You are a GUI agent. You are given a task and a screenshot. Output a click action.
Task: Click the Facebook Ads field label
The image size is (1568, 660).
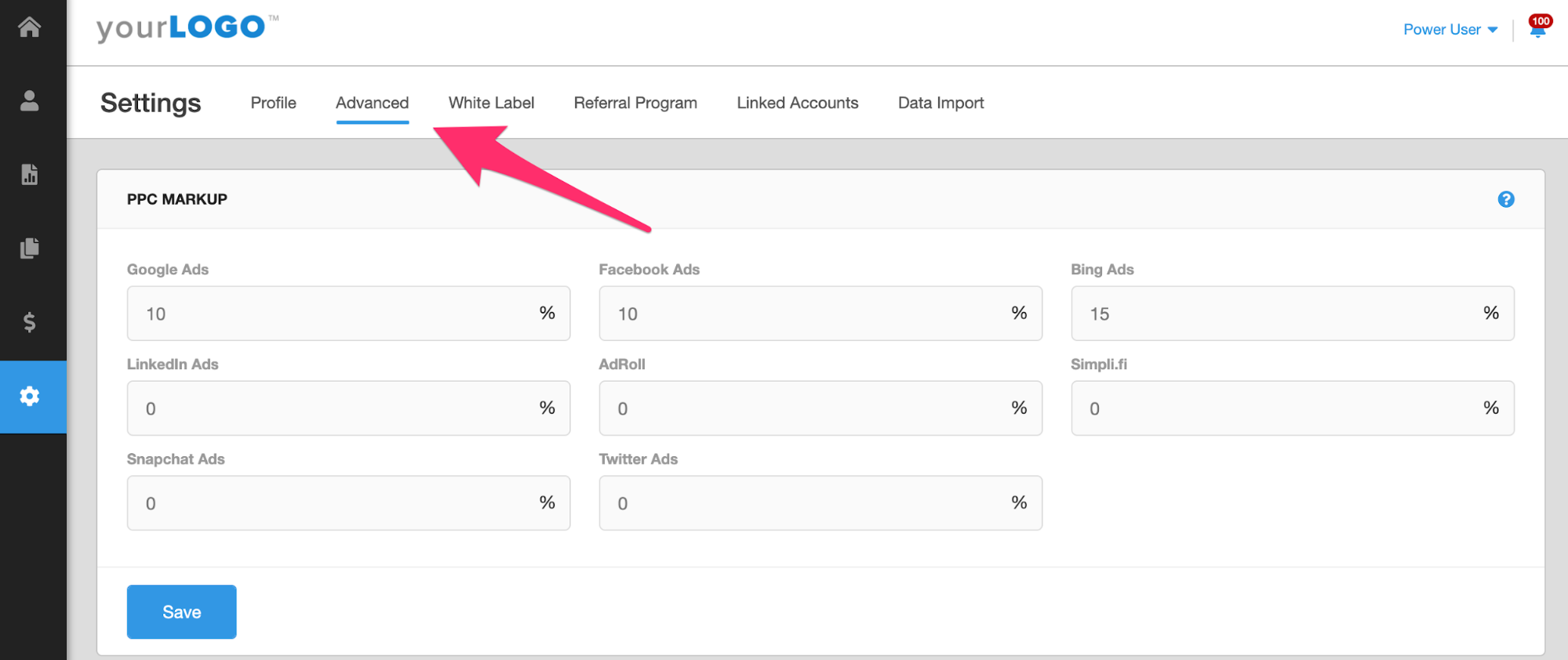click(x=649, y=270)
